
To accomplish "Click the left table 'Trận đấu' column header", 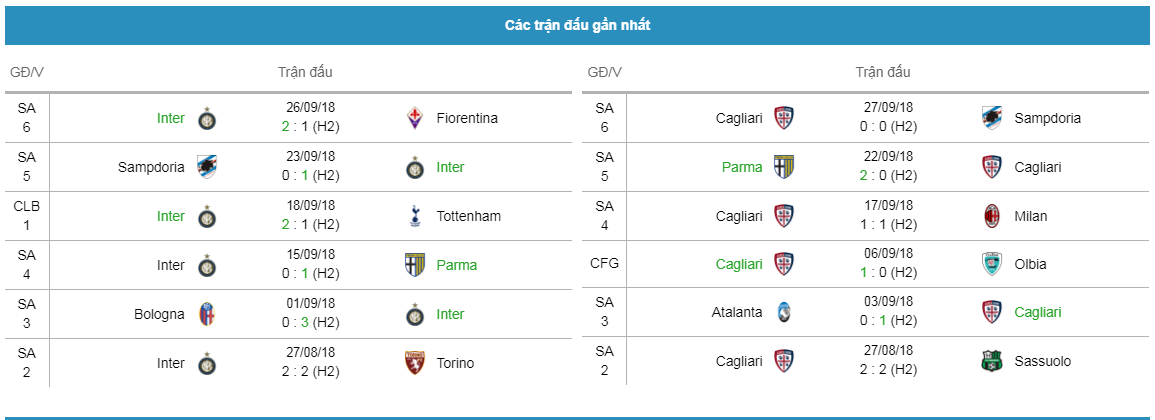I will pos(305,72).
